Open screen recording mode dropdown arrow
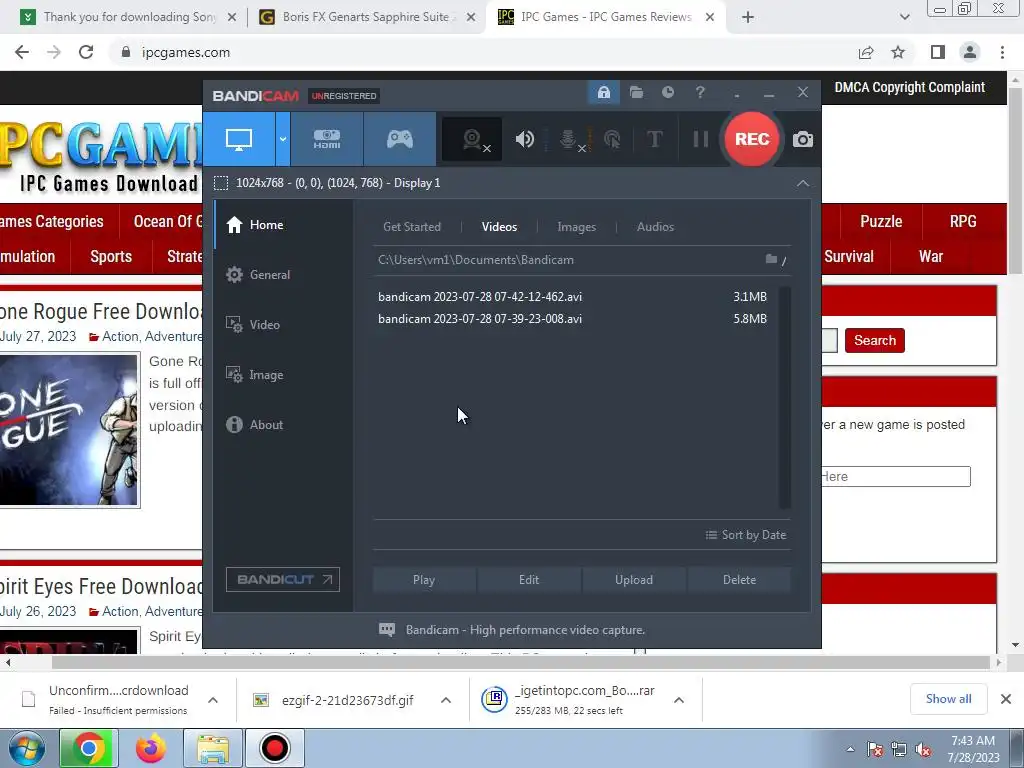This screenshot has width=1024, height=768. [283, 139]
